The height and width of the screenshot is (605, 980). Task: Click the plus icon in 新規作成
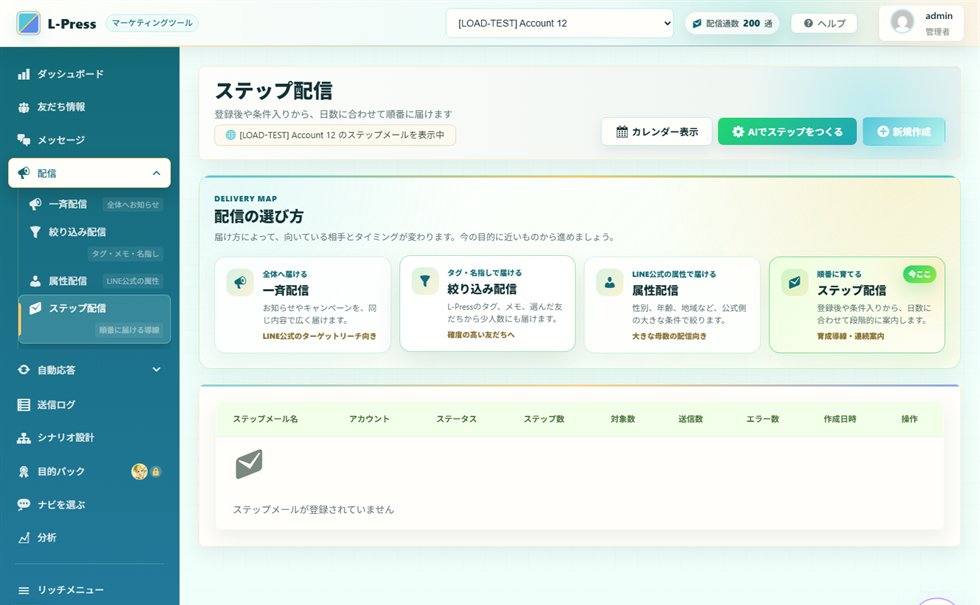point(883,132)
